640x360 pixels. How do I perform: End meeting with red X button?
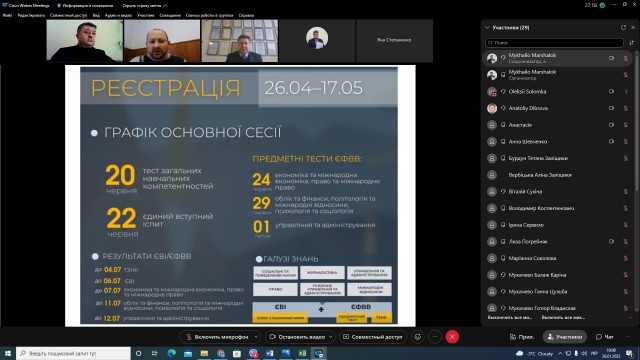(452, 337)
